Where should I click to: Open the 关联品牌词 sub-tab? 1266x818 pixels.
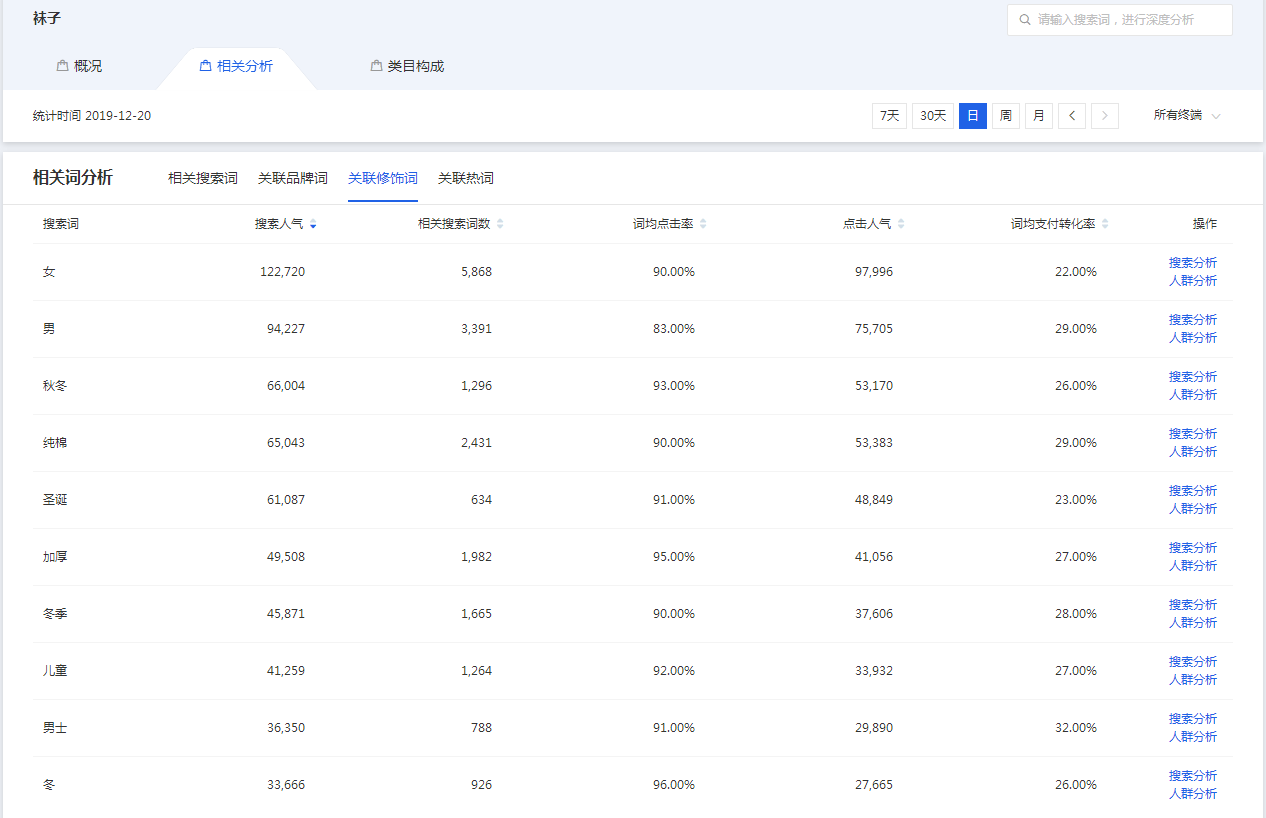pos(293,178)
